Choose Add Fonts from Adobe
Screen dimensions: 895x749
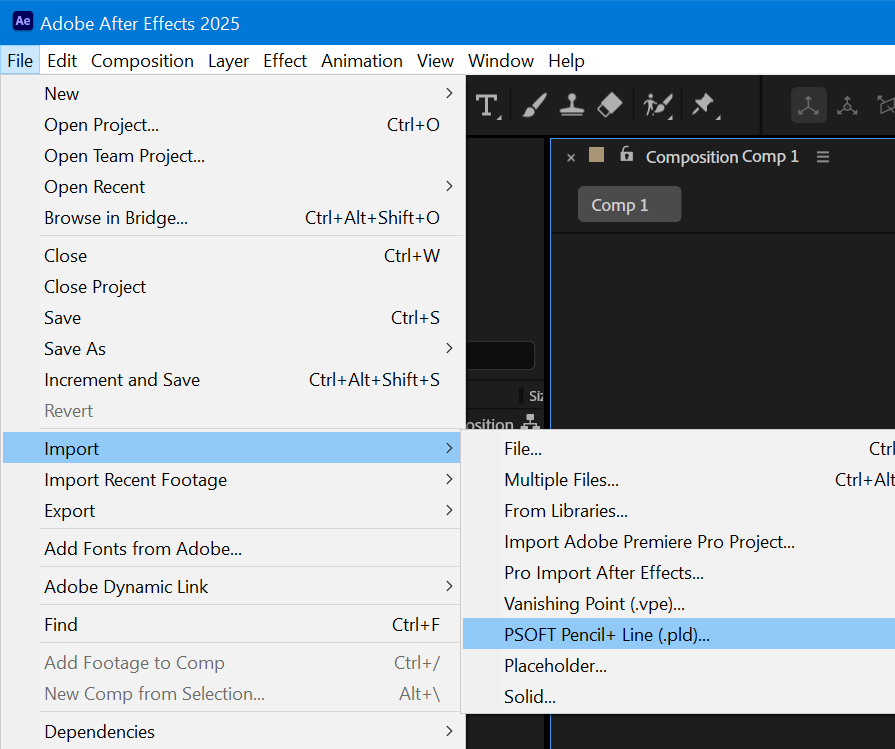pos(233,549)
